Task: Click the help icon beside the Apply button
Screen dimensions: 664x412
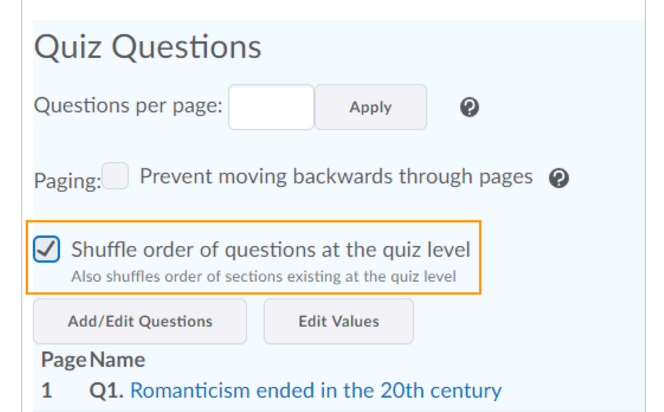Action: pyautogui.click(x=469, y=108)
